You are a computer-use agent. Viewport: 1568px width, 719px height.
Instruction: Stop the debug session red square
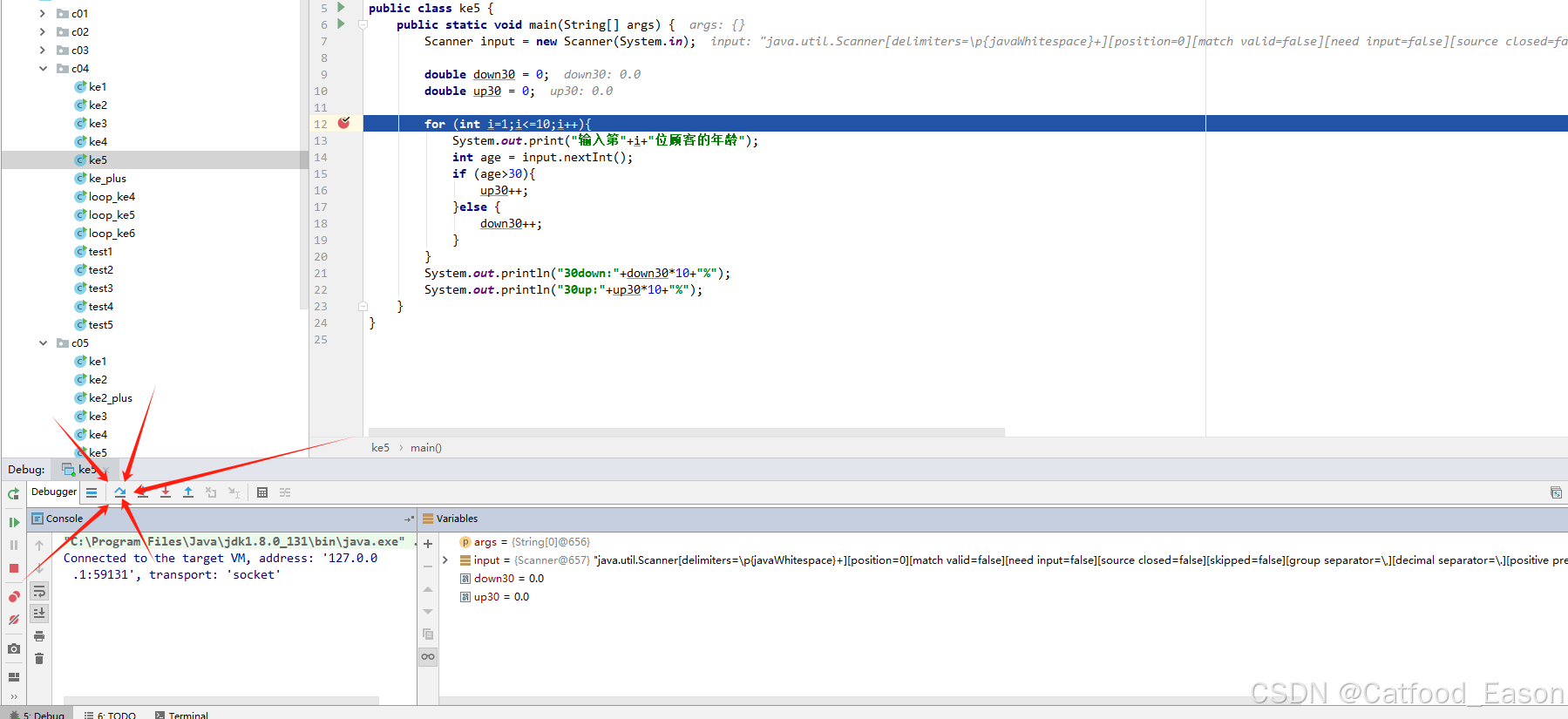14,568
